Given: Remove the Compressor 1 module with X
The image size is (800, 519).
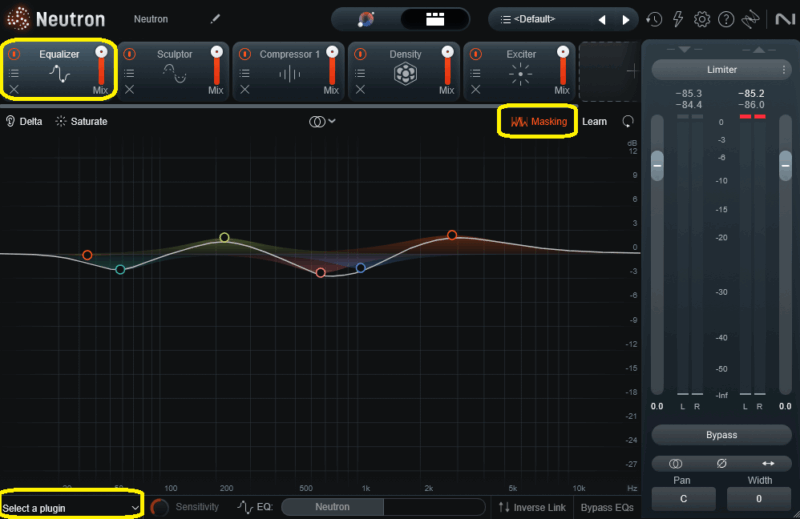Looking at the screenshot, I should tap(245, 90).
